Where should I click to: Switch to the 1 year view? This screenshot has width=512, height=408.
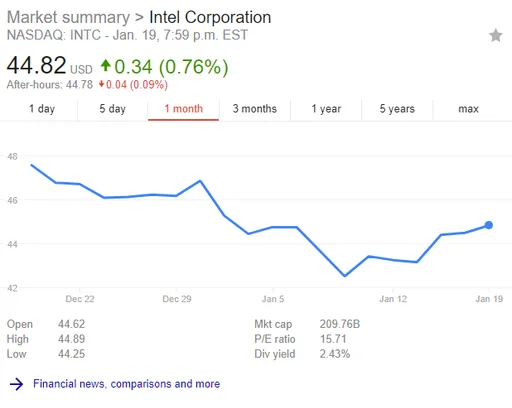pos(326,109)
